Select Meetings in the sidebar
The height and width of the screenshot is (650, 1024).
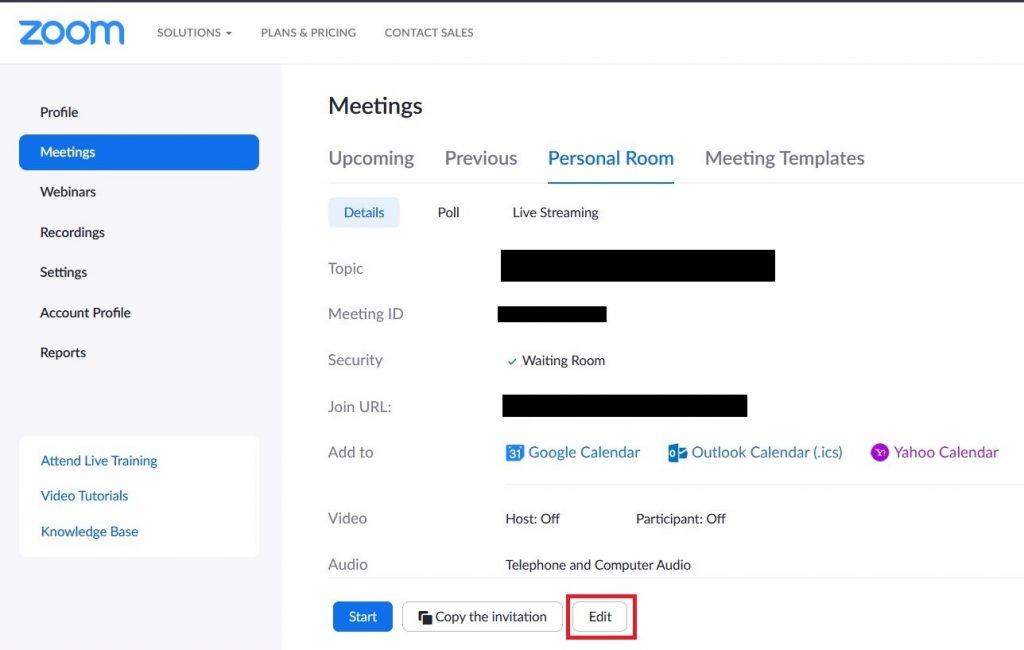139,152
